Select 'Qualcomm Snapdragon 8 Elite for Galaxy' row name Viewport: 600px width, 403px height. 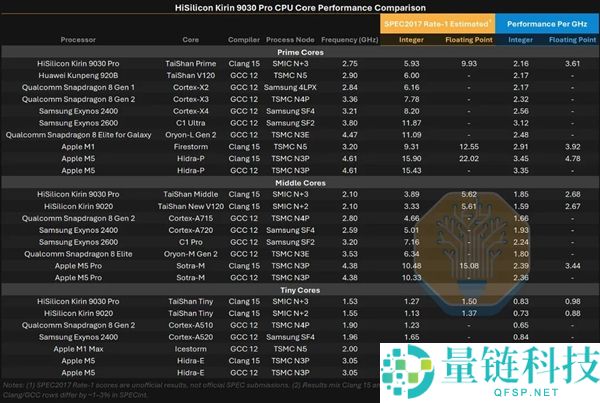[78, 135]
